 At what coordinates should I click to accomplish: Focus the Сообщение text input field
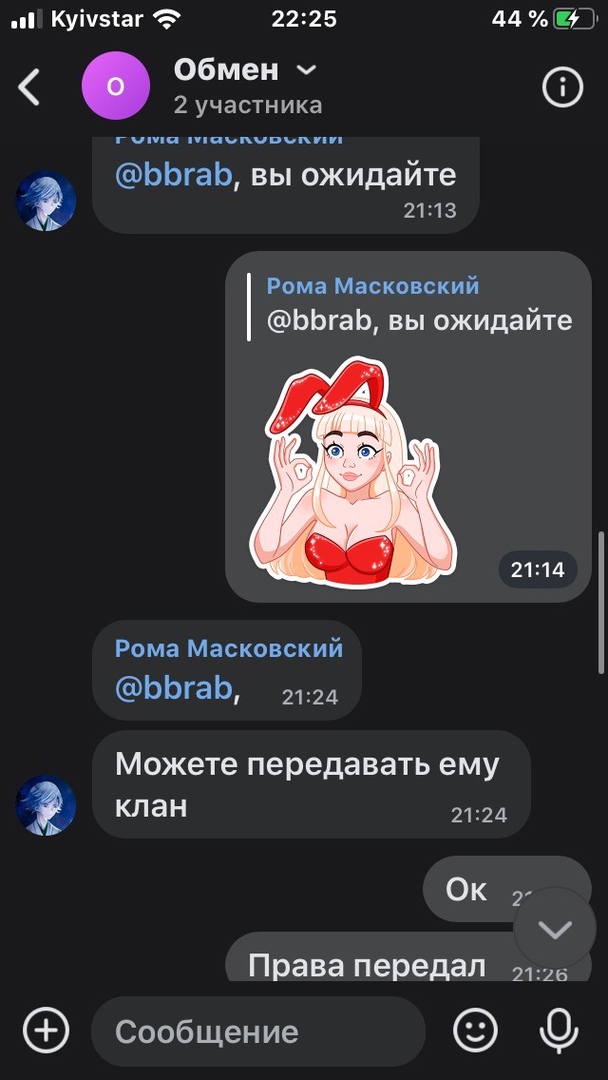[x=258, y=1031]
